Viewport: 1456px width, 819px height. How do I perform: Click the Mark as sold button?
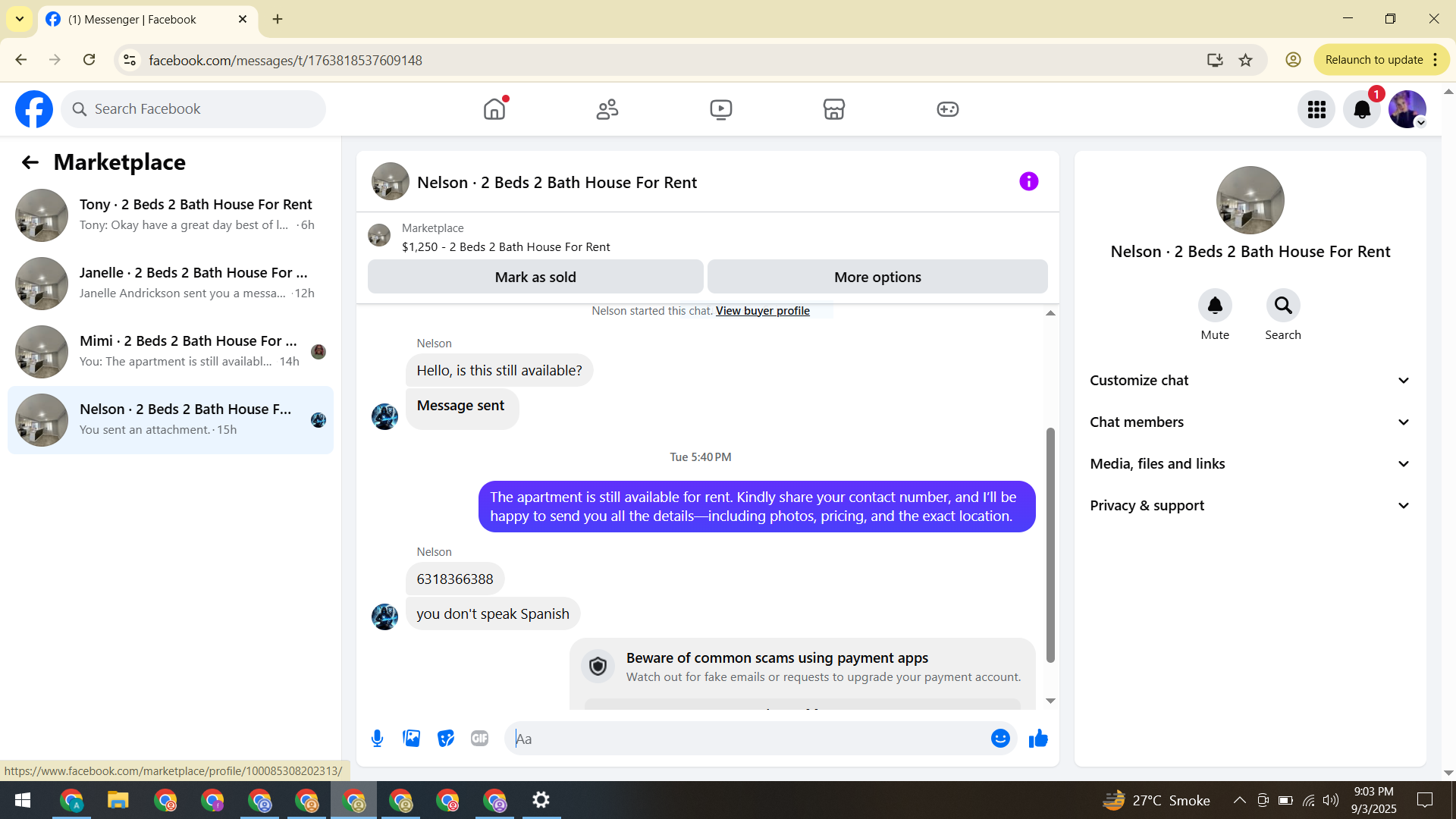(x=535, y=277)
